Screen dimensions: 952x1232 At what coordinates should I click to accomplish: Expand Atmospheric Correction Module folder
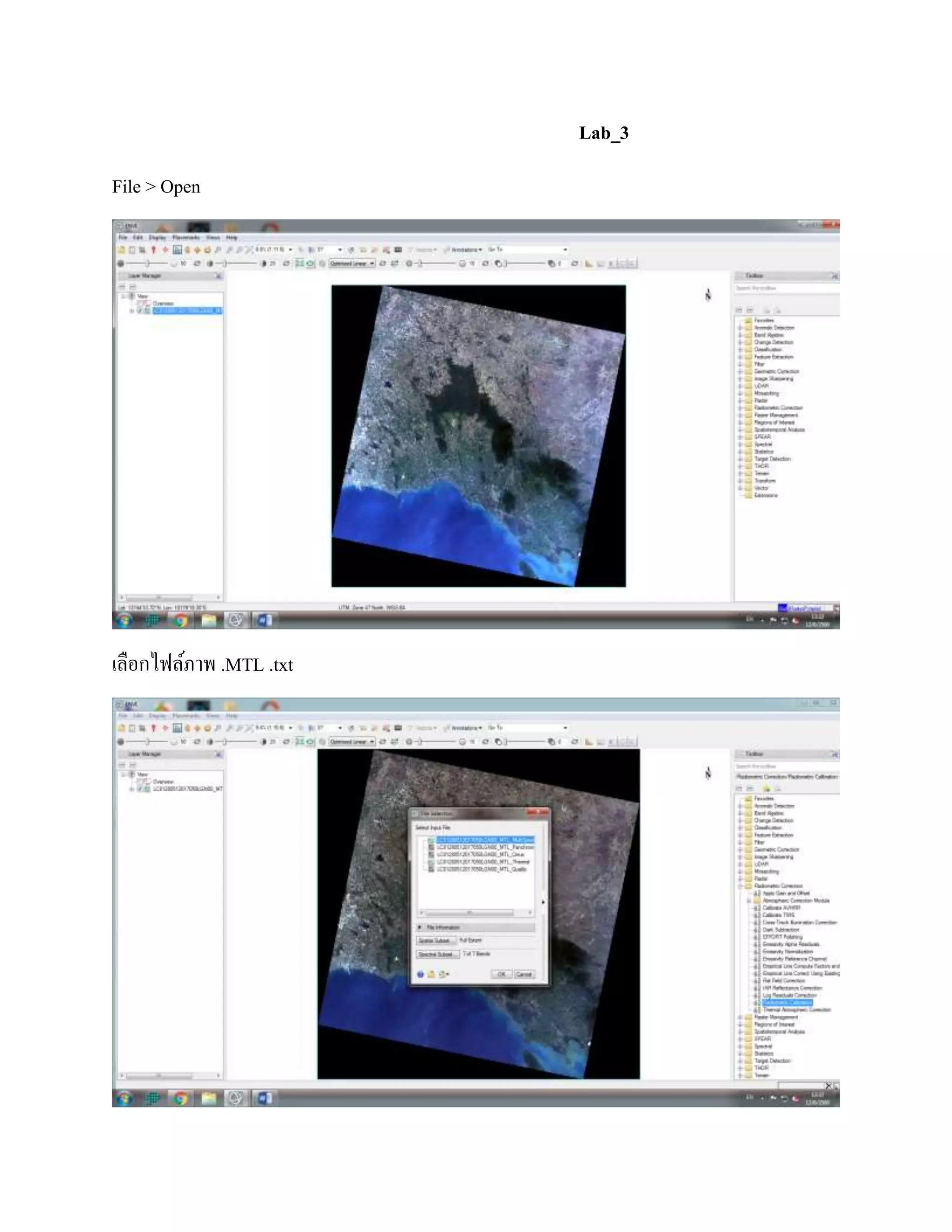(x=748, y=901)
